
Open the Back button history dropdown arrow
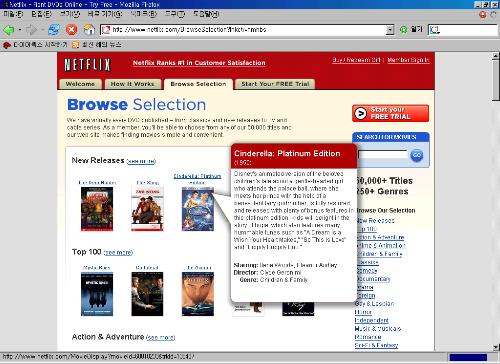coord(20,30)
